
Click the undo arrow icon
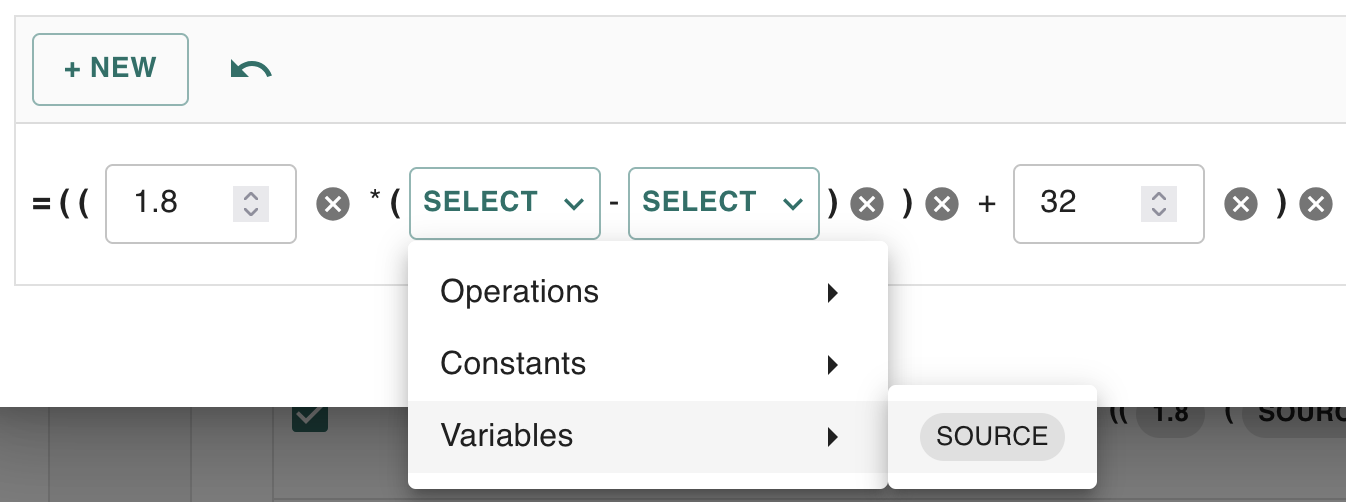[251, 69]
